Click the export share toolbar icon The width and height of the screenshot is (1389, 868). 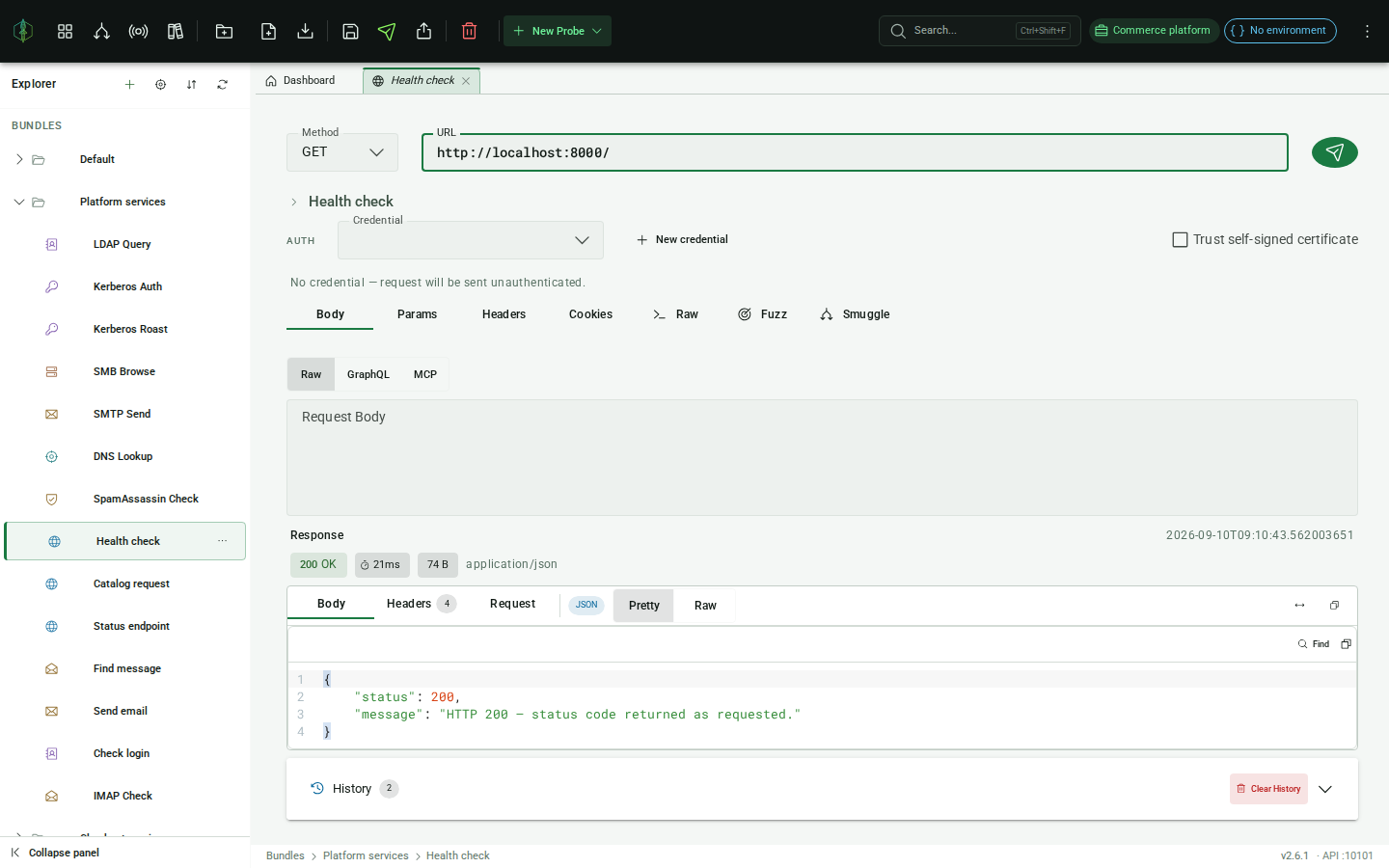tap(423, 31)
